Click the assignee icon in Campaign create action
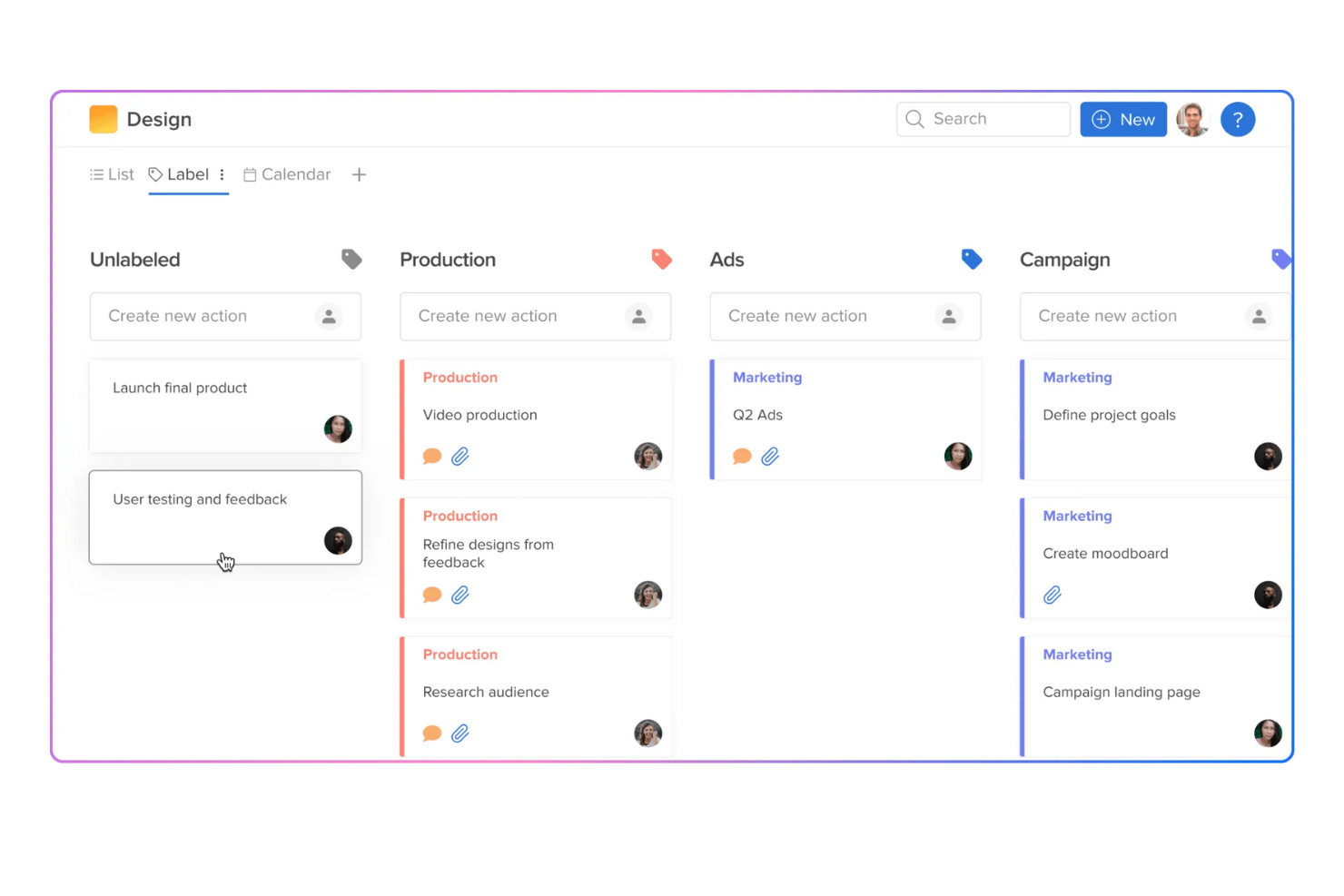The height and width of the screenshot is (896, 1344). 1259,317
